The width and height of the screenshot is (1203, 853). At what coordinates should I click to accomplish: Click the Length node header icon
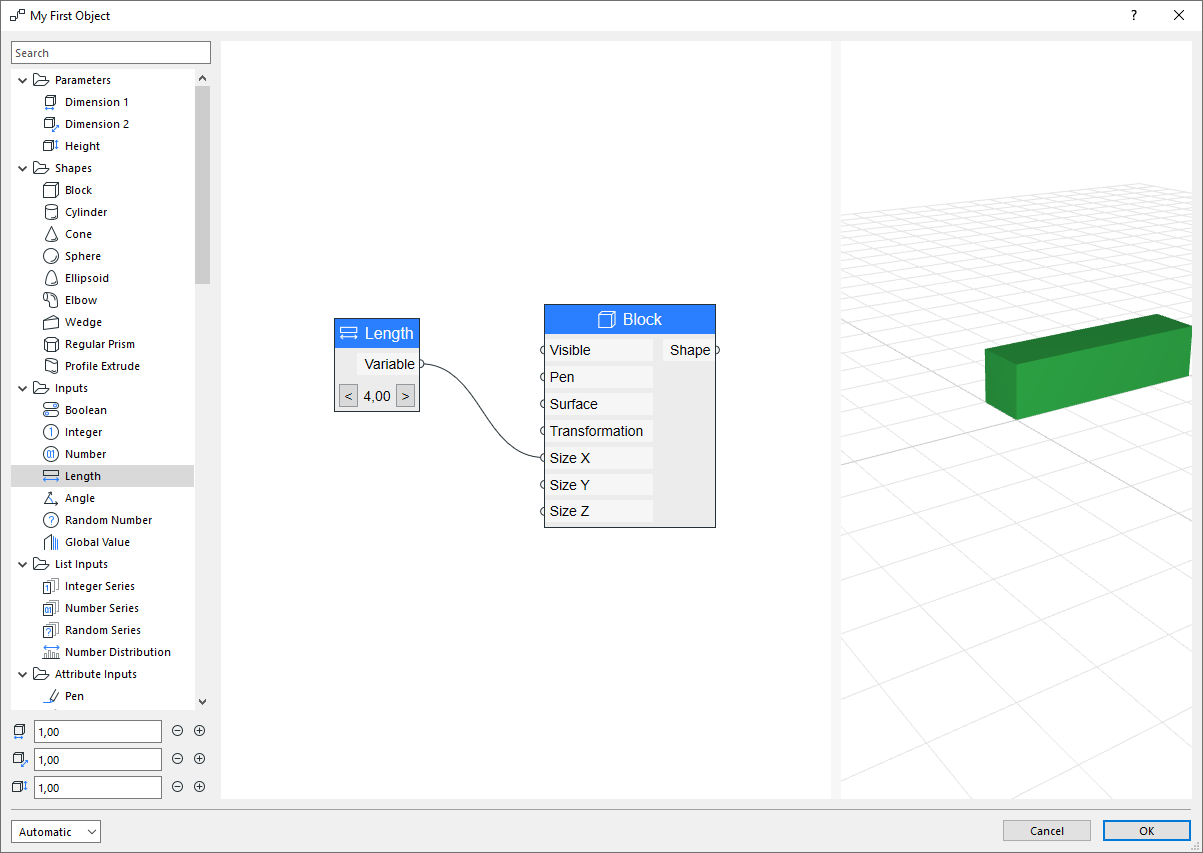[x=349, y=334]
